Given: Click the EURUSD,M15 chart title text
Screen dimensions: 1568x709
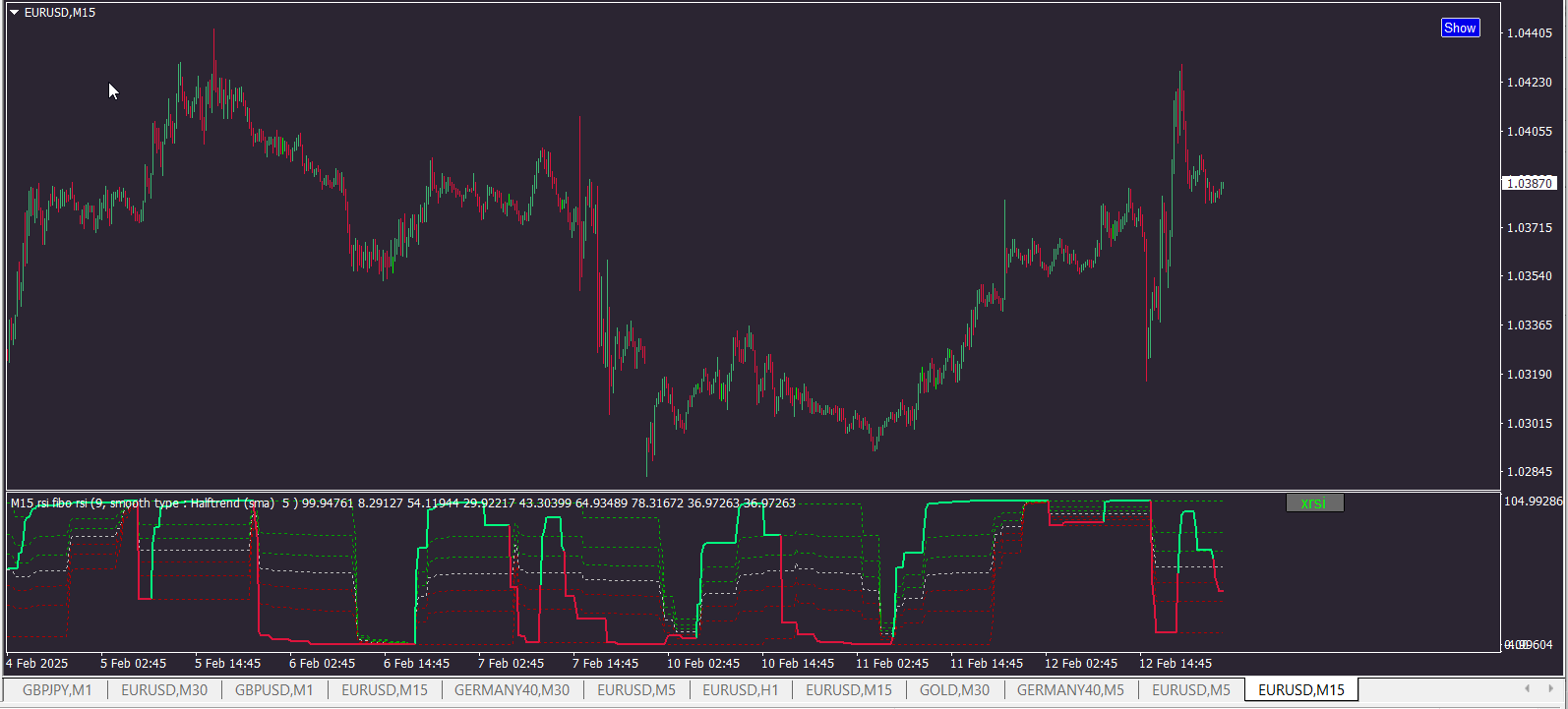Looking at the screenshot, I should [60, 13].
